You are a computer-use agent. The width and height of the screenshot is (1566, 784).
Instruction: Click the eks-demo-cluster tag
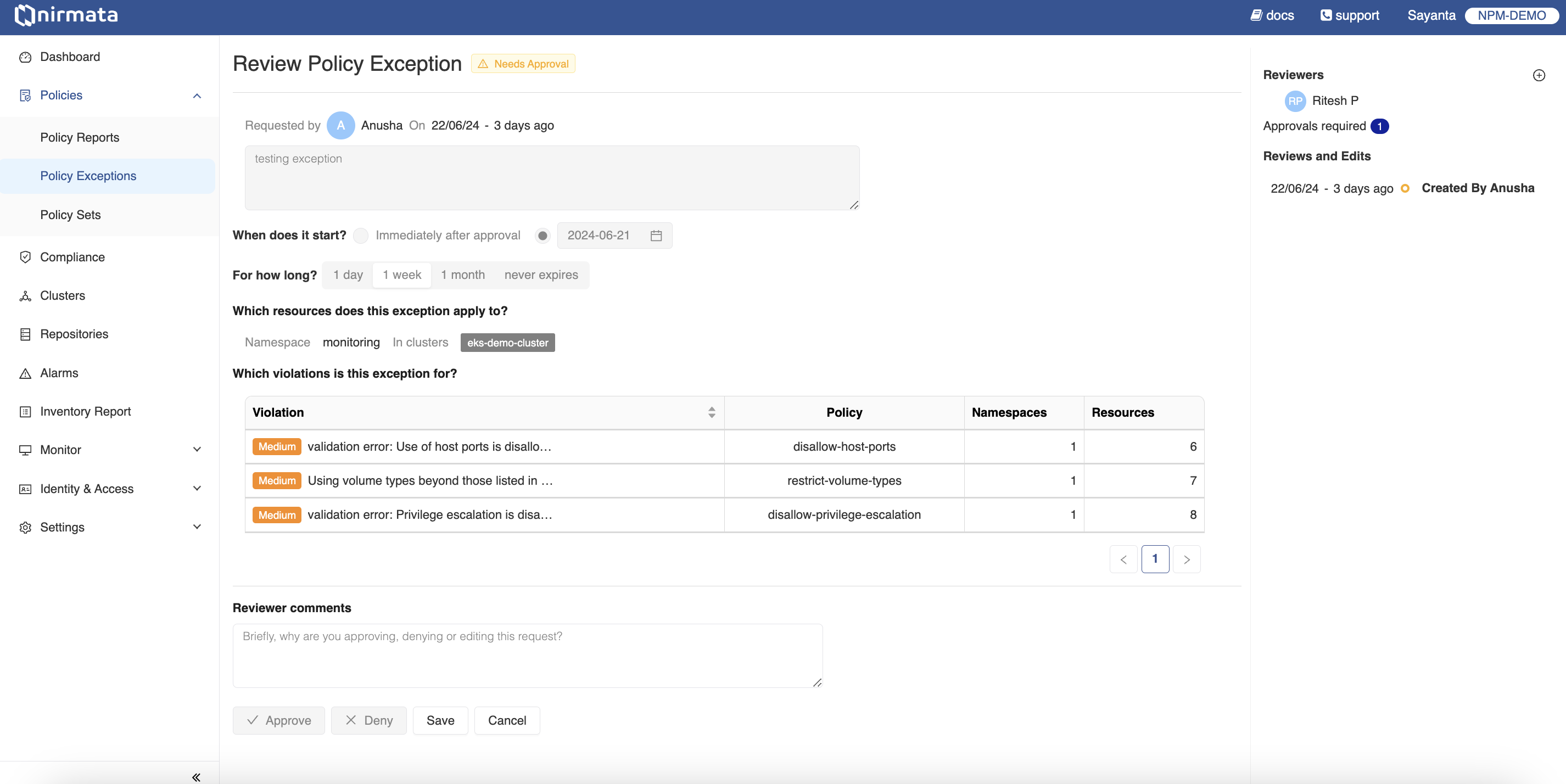tap(507, 343)
